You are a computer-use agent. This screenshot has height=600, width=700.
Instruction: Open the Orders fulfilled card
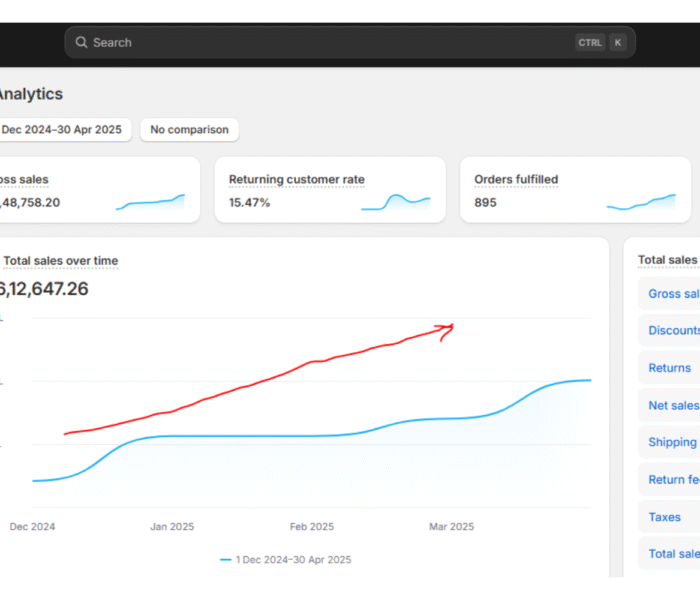[x=575, y=190]
